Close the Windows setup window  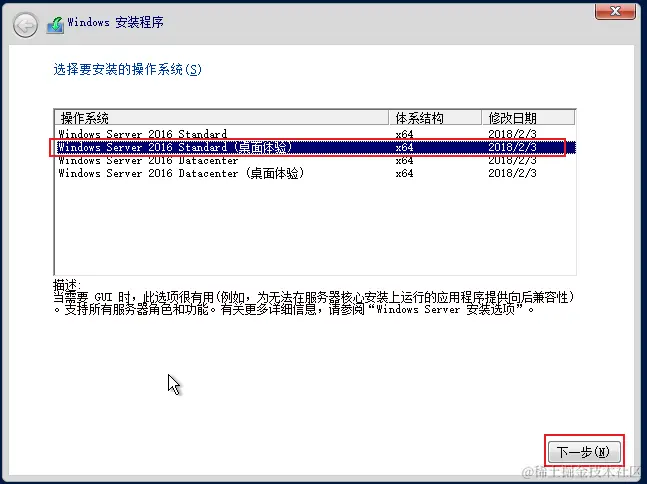click(615, 11)
